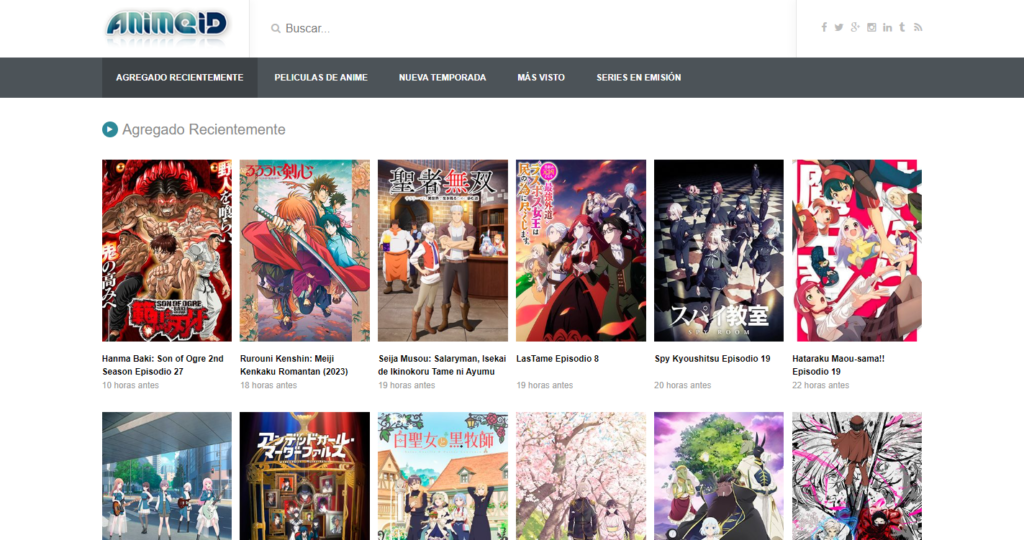Open the Instagram social icon
Screen dimensions: 1024x540
click(x=871, y=27)
